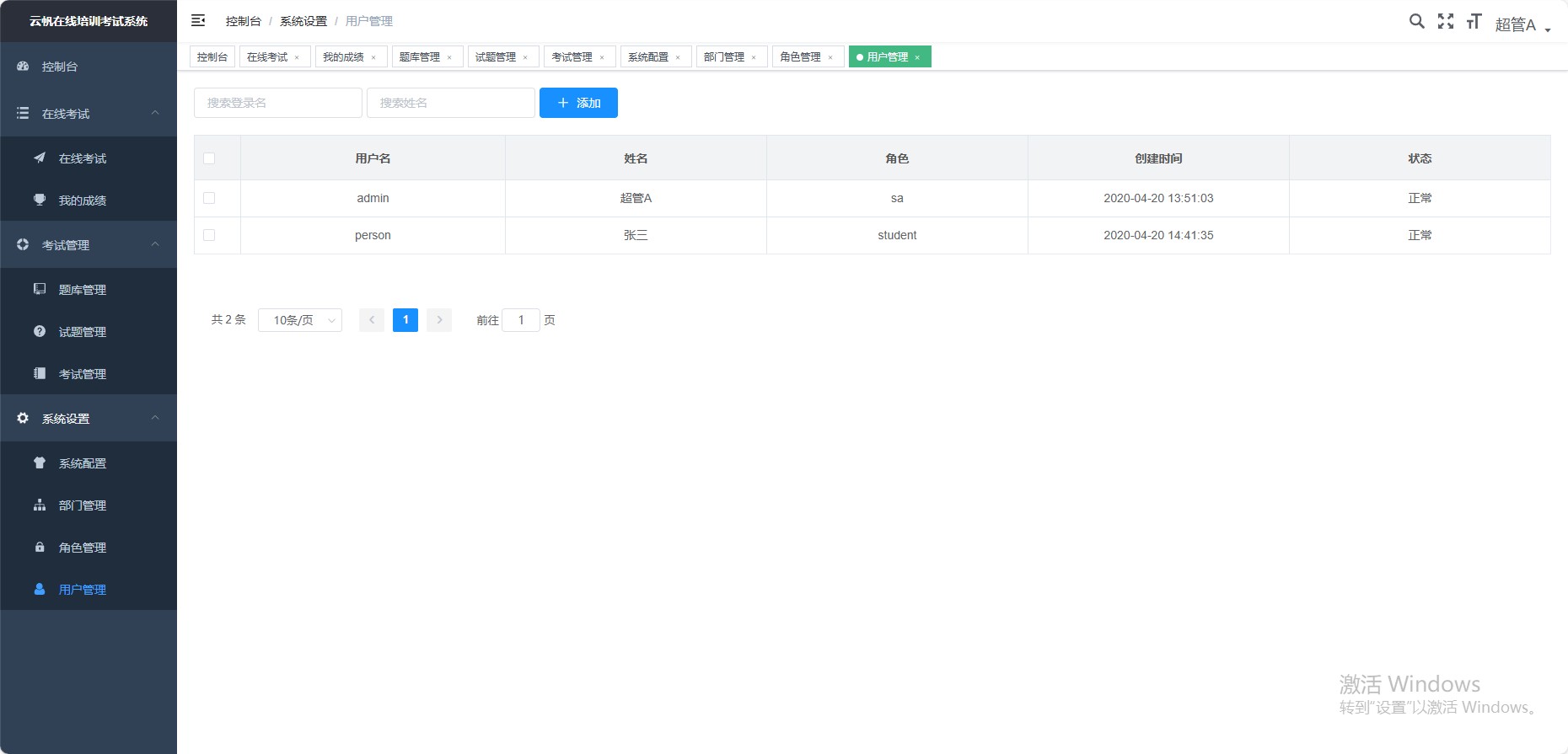
Task: Click the 考试管理 group compass icon
Action: [23, 244]
